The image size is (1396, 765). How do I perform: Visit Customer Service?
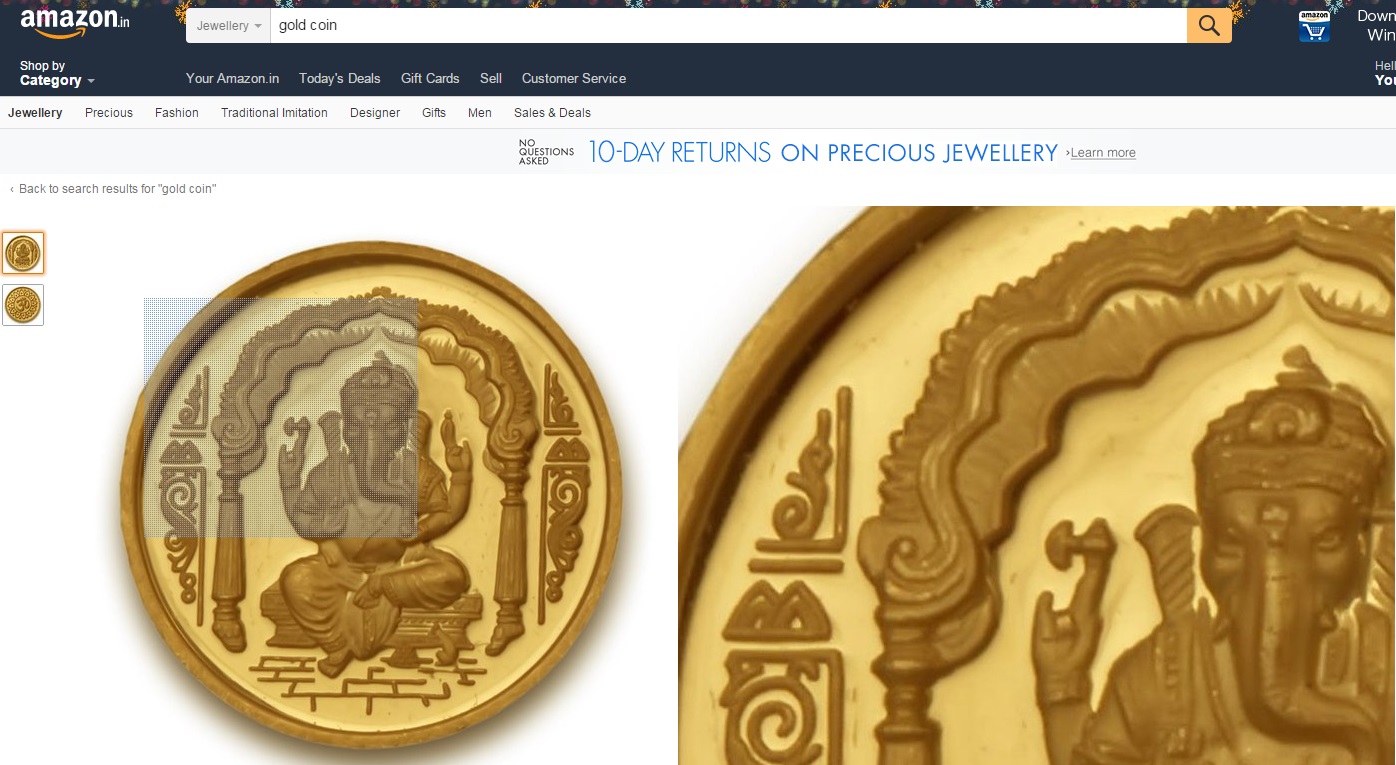574,78
